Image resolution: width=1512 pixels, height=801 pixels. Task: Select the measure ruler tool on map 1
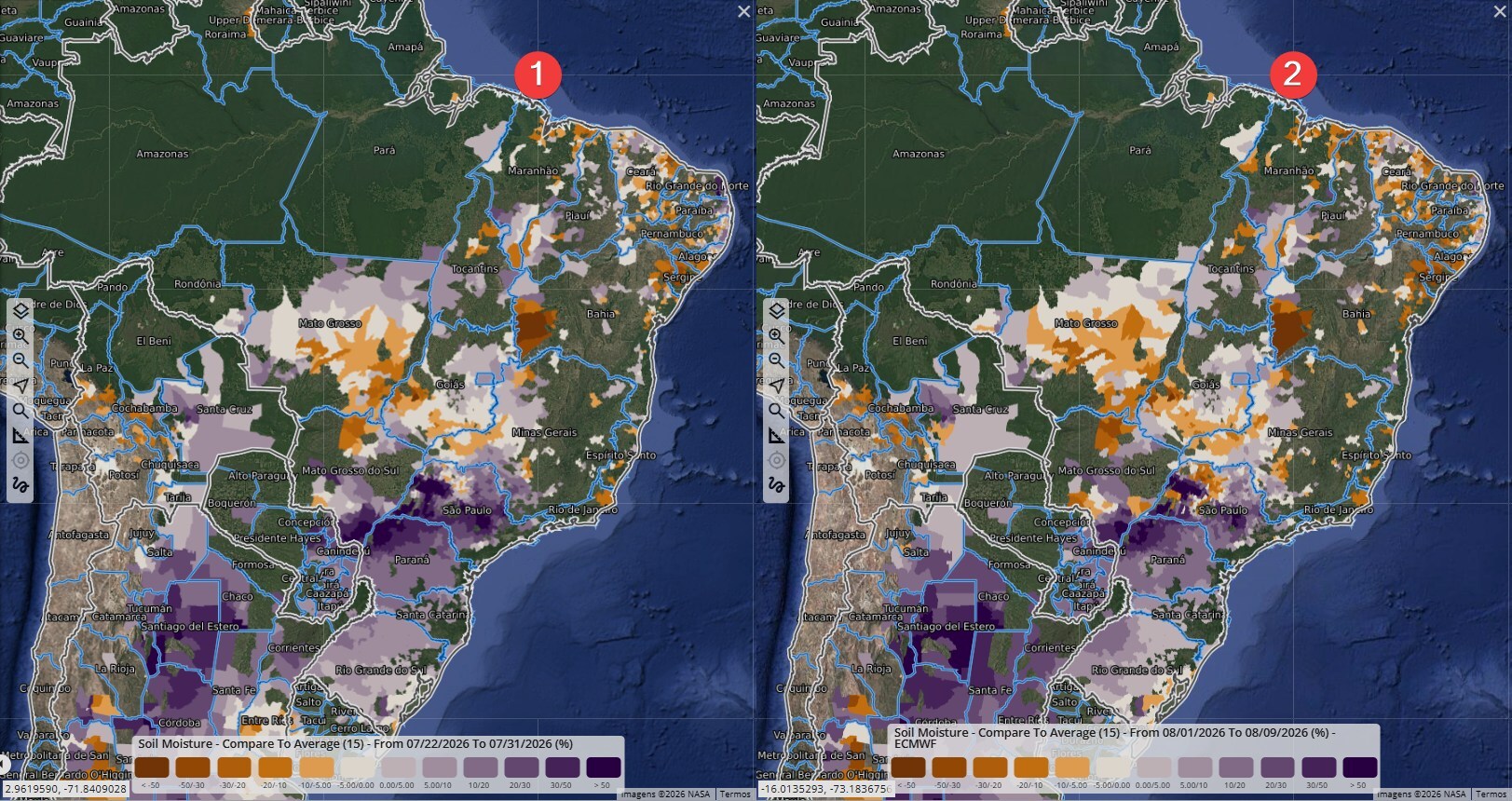pos(20,435)
